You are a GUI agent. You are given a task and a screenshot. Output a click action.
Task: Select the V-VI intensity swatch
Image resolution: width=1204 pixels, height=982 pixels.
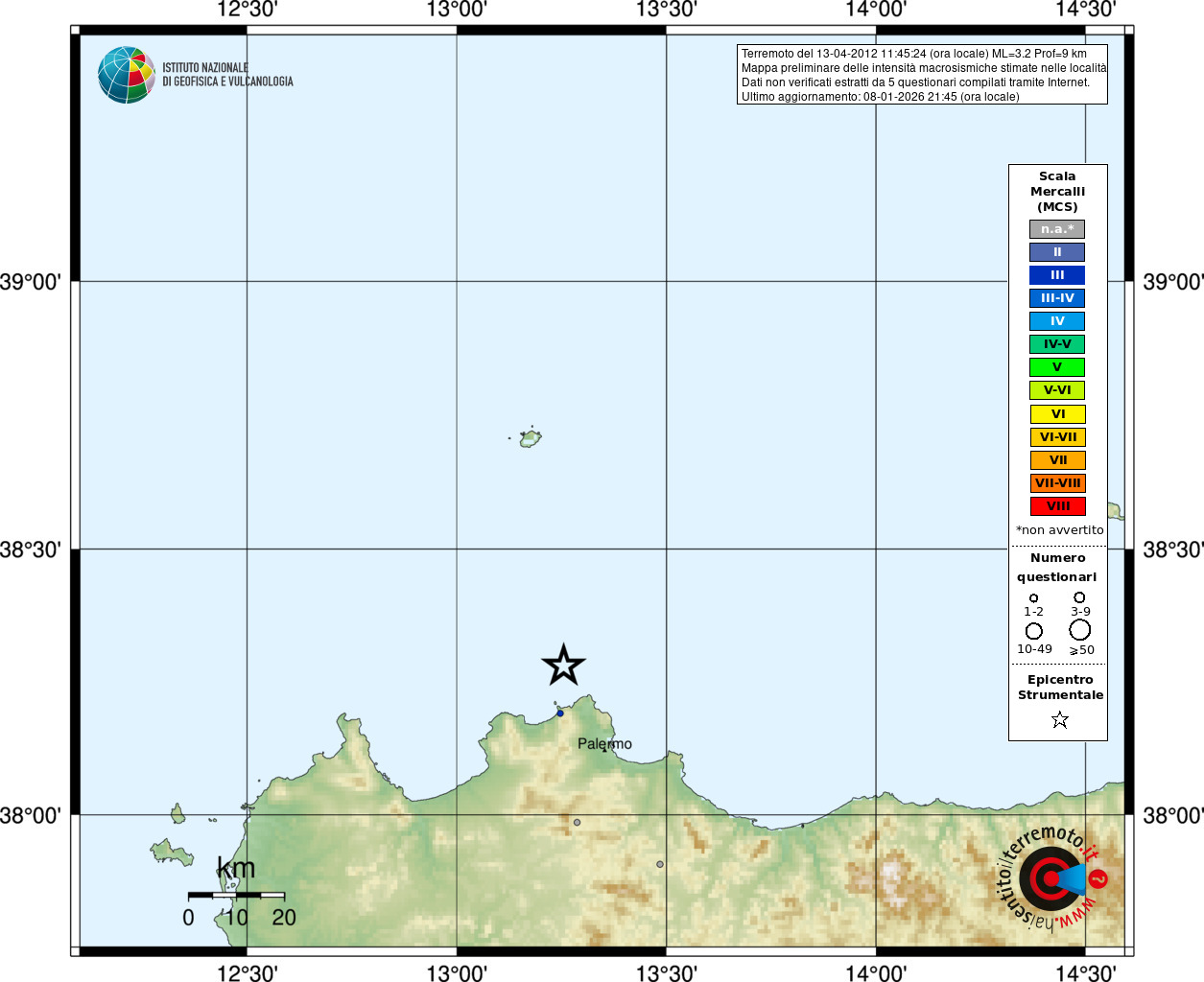point(1057,390)
